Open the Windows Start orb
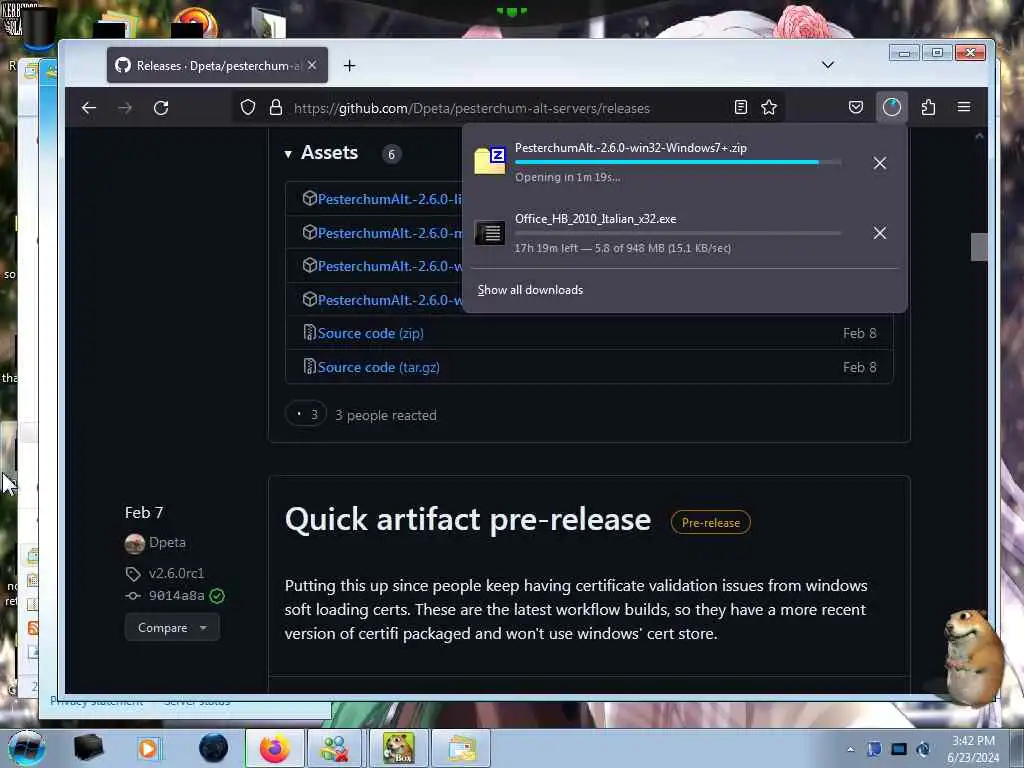Screen dimensions: 1024x768 coord(26,748)
